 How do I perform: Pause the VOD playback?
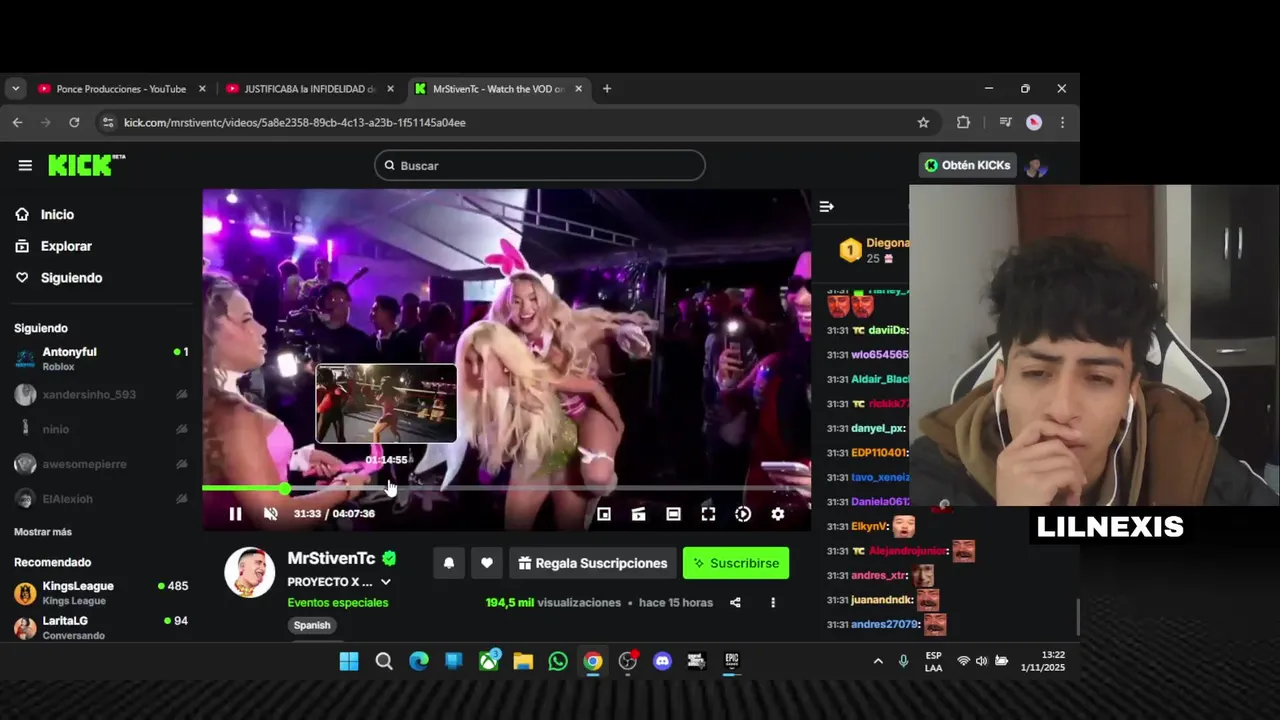click(235, 514)
